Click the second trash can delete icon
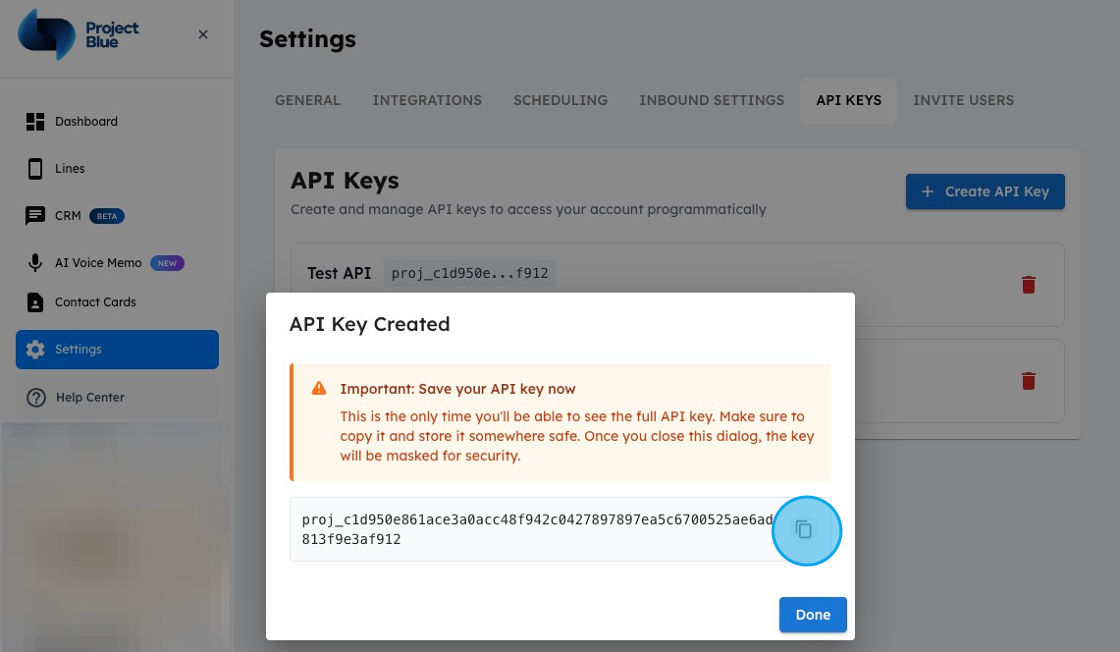Image resolution: width=1120 pixels, height=652 pixels. [1029, 380]
